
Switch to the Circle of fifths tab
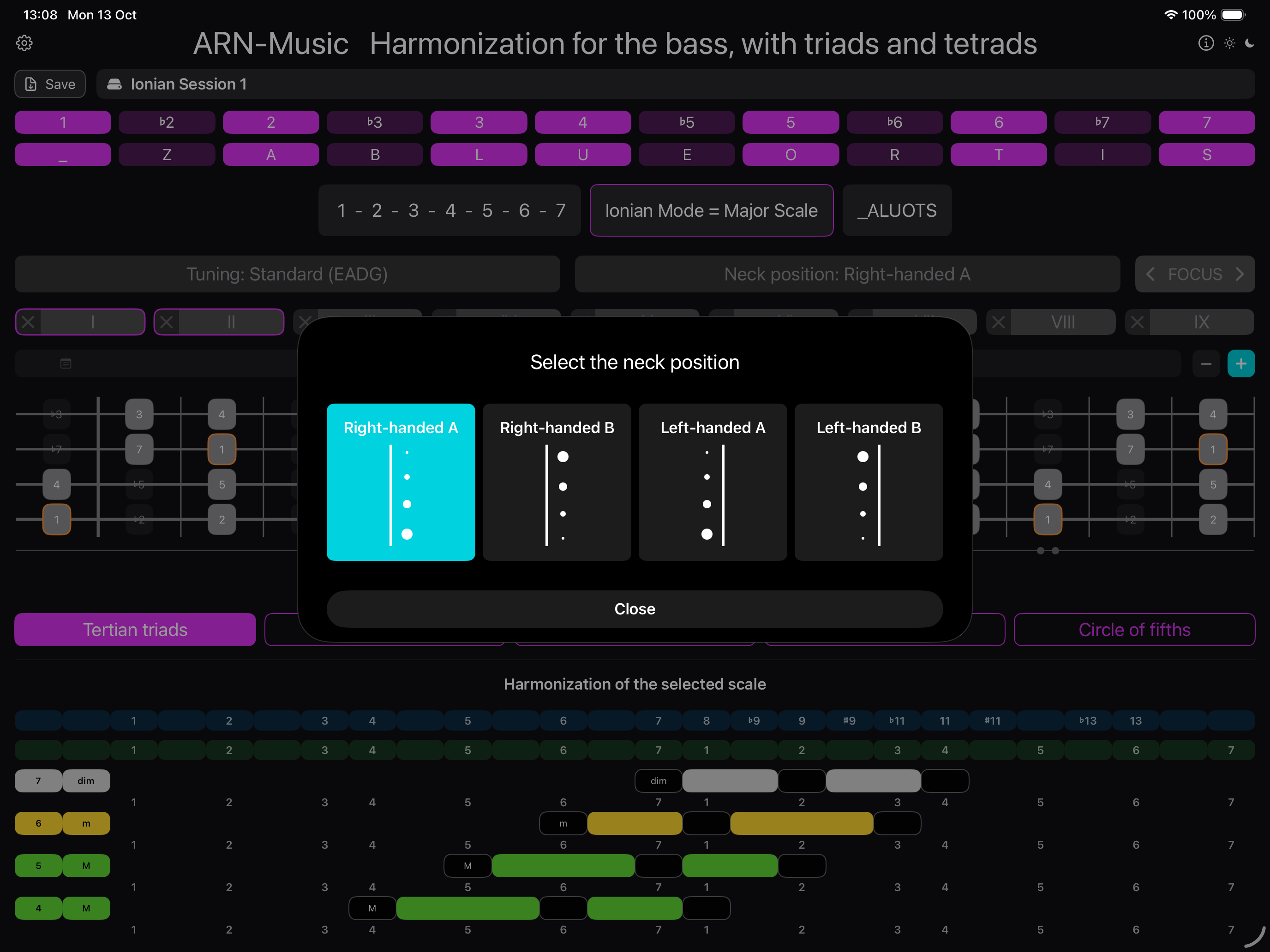coord(1134,630)
